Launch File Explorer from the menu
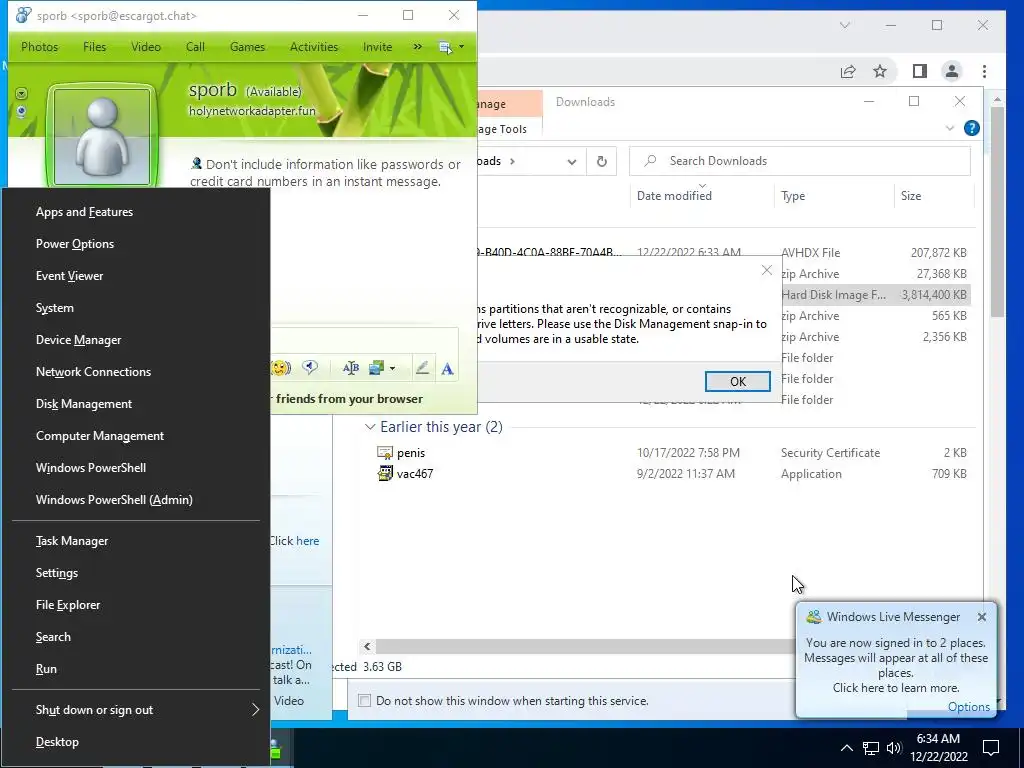This screenshot has height=768, width=1024. [68, 605]
